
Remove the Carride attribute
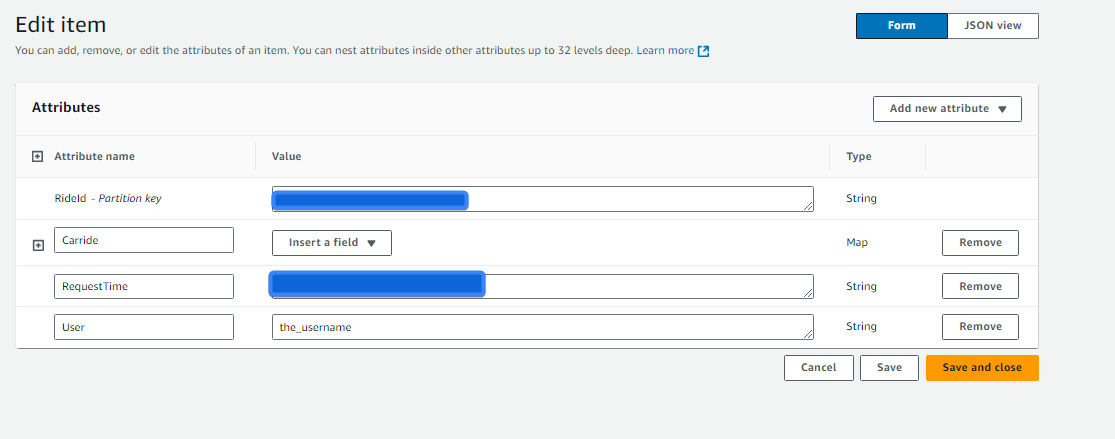[x=980, y=243]
